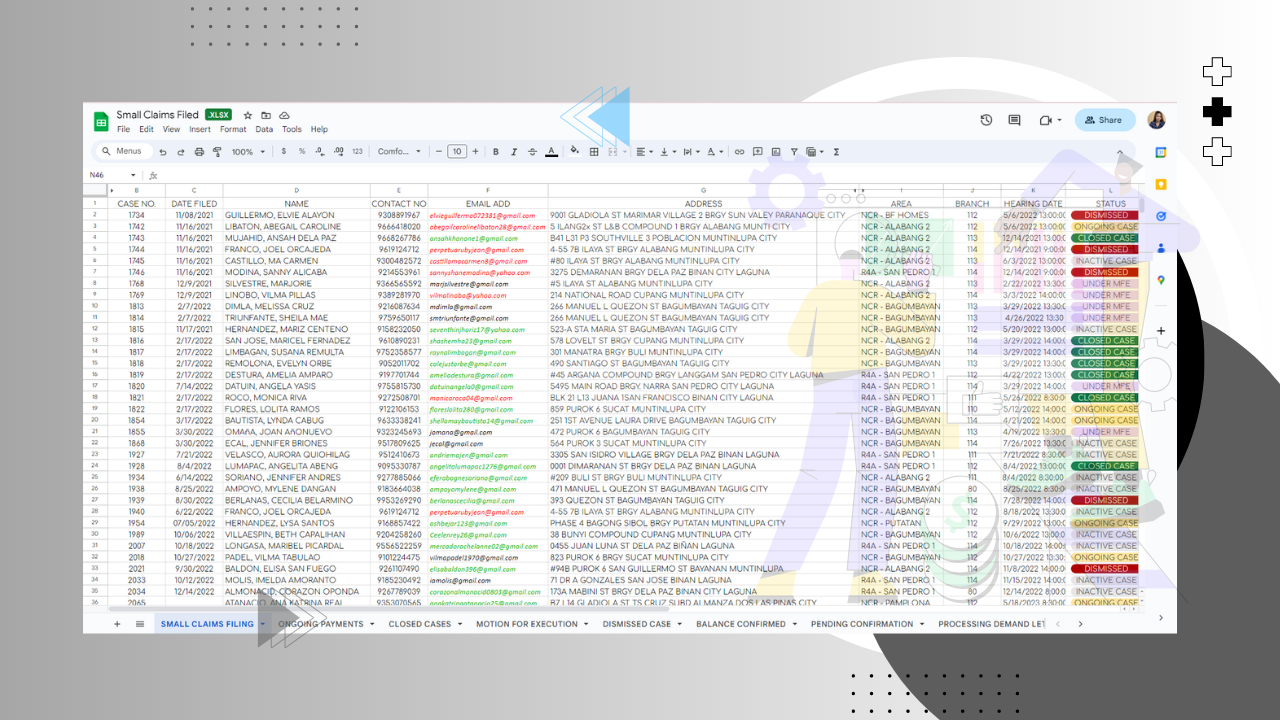This screenshot has width=1280, height=720.
Task: Insert a link
Action: click(740, 152)
